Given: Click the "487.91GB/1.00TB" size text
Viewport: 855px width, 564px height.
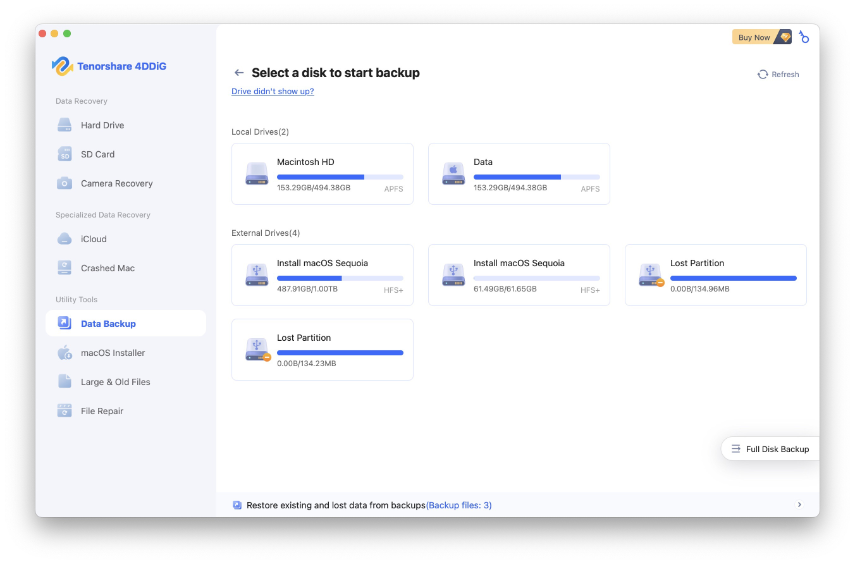Looking at the screenshot, I should pos(307,289).
